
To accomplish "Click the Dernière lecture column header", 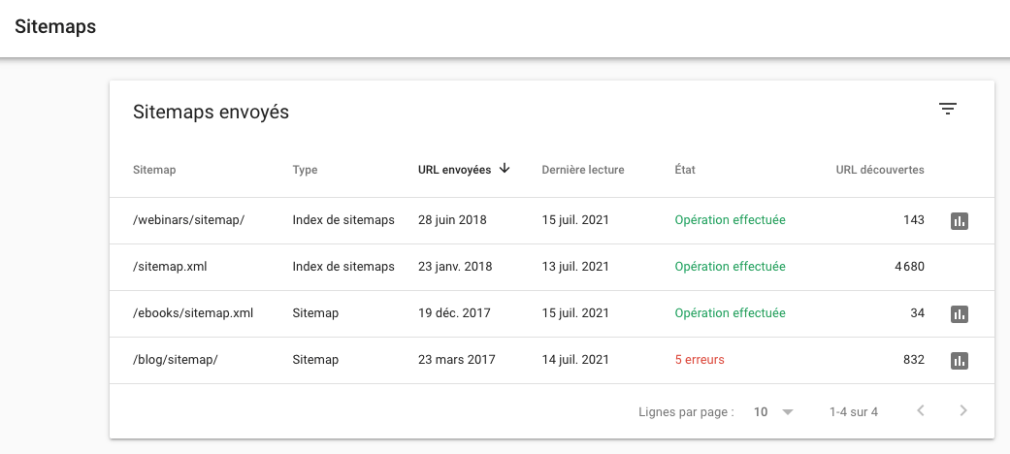I will tap(582, 170).
